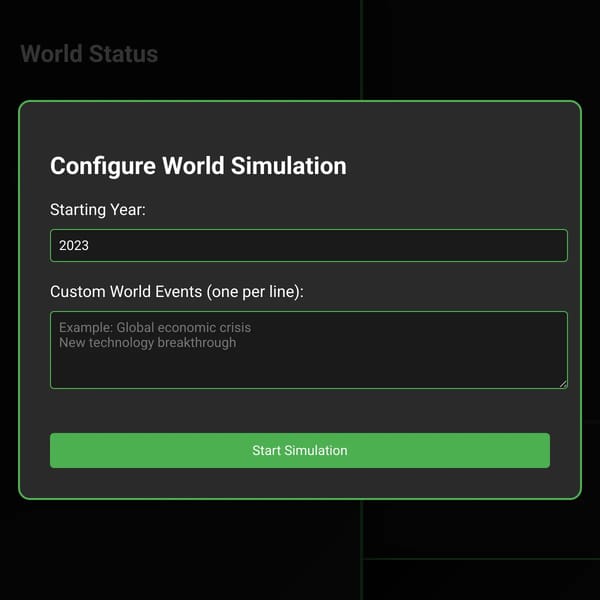Image resolution: width=600 pixels, height=600 pixels.
Task: Click the dimmed 'World Status' heading
Action: (x=89, y=54)
